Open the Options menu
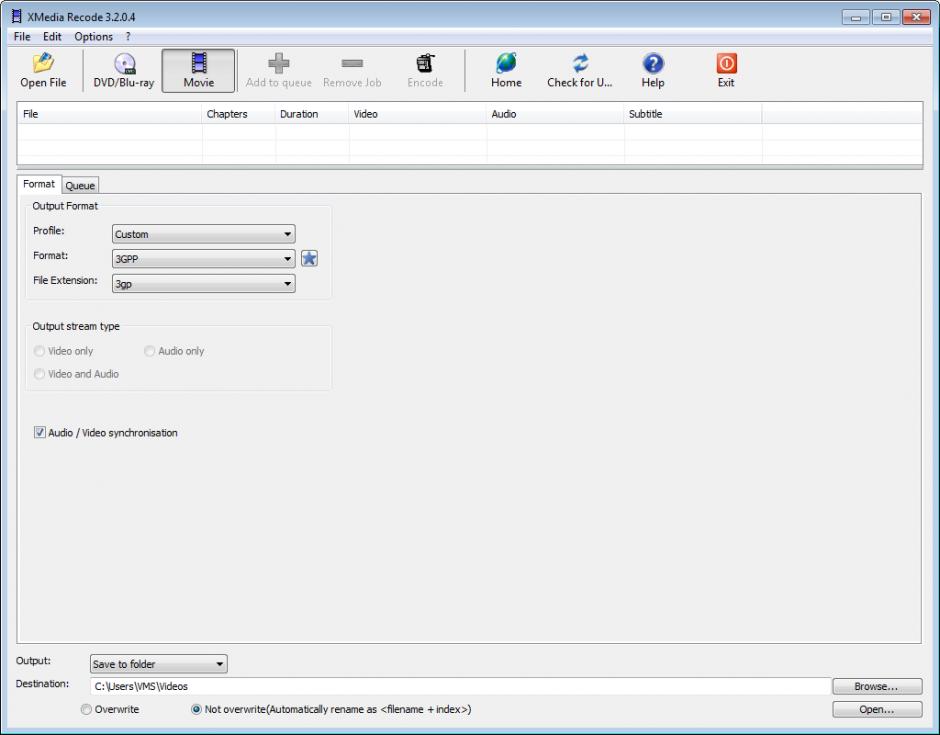 coord(94,37)
